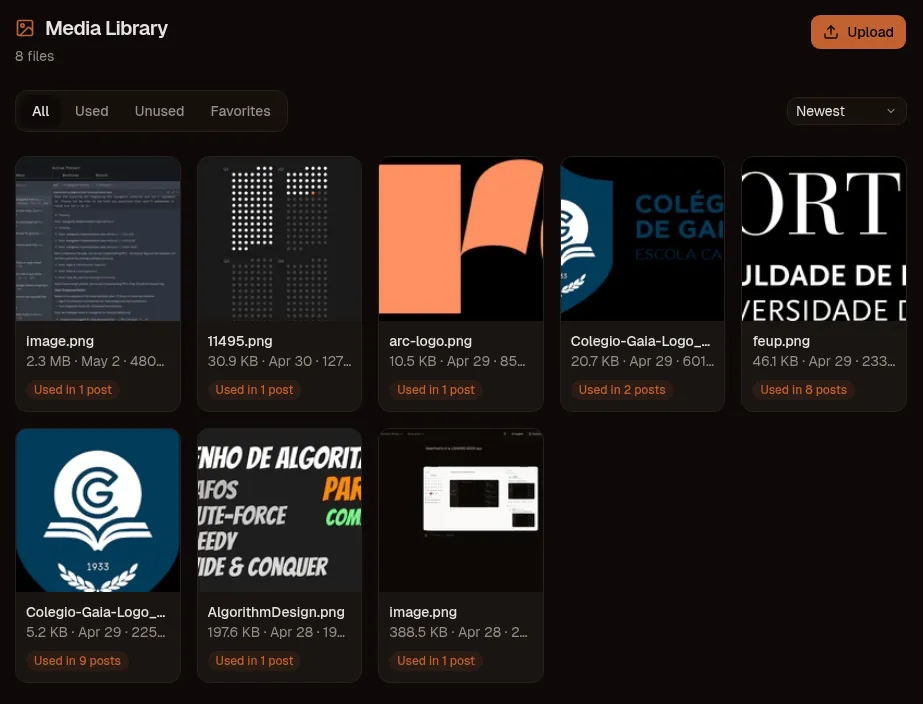Open the feup.png thumbnail
The height and width of the screenshot is (704, 923).
[824, 239]
